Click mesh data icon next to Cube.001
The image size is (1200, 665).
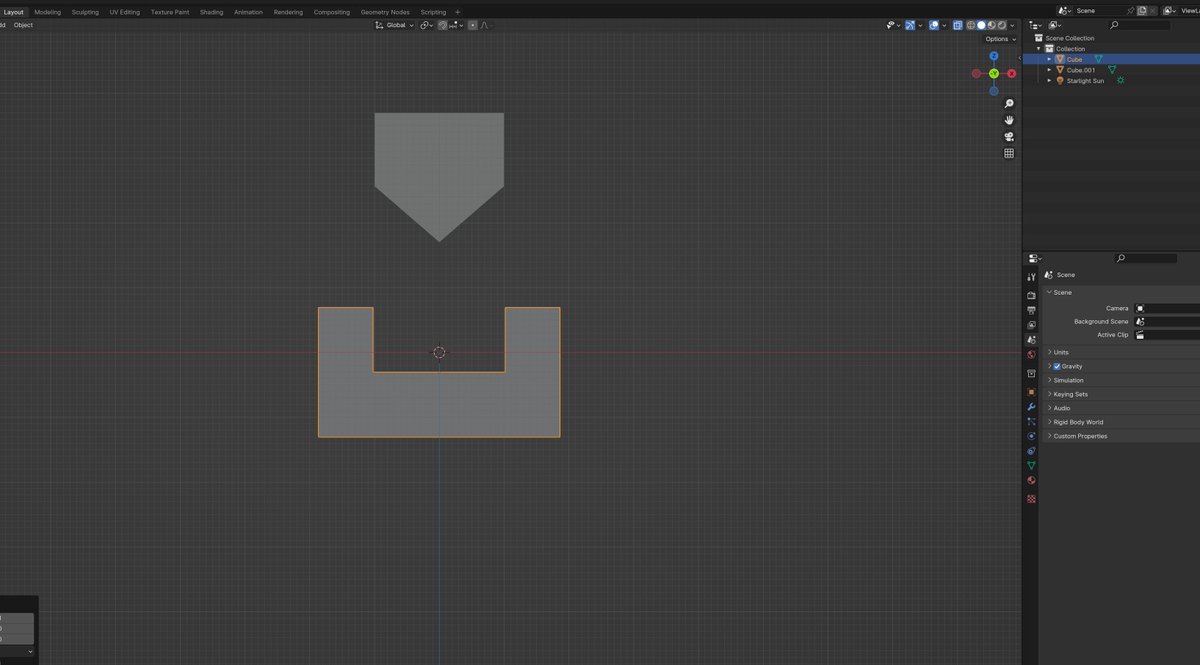(1112, 70)
